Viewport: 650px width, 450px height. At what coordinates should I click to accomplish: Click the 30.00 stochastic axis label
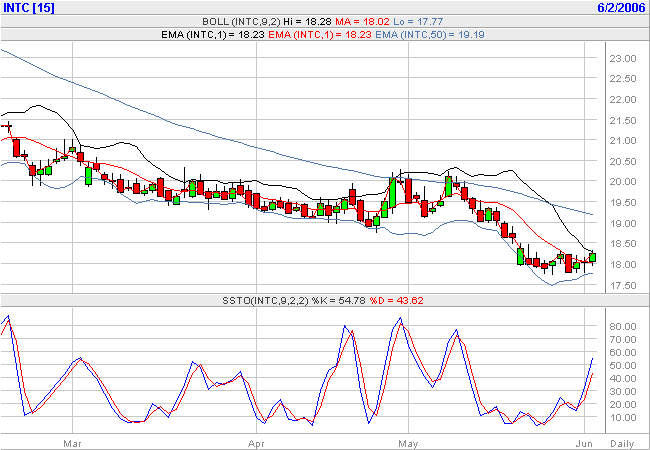(623, 392)
